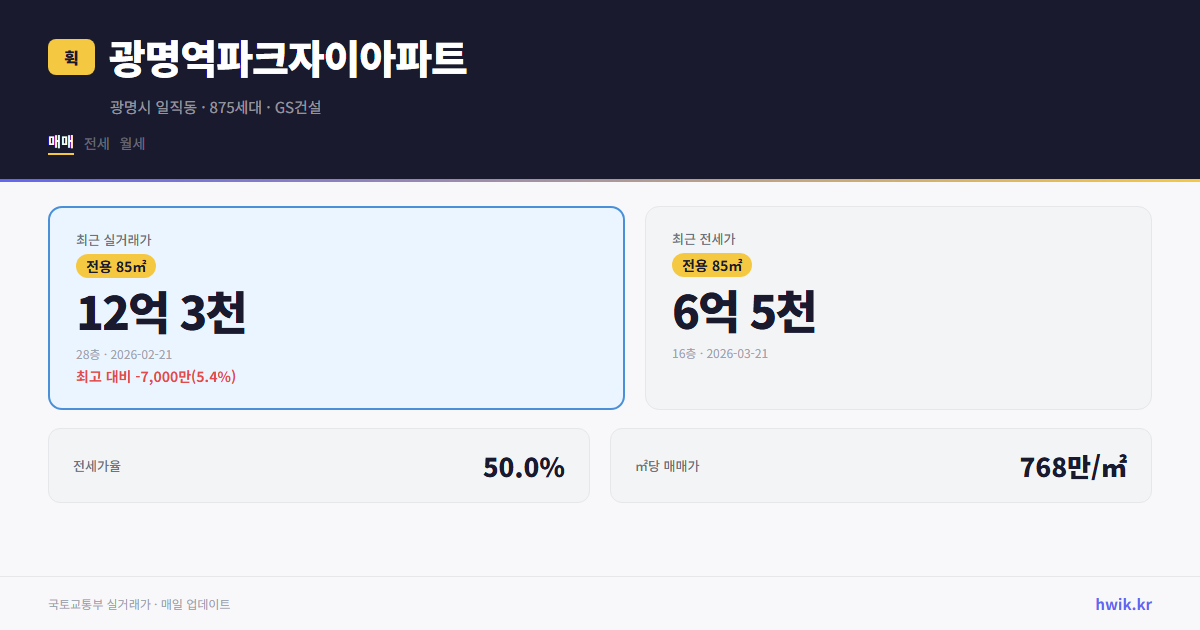Select the 50.0% jeonse ratio value
The image size is (1200, 630).
[523, 465]
